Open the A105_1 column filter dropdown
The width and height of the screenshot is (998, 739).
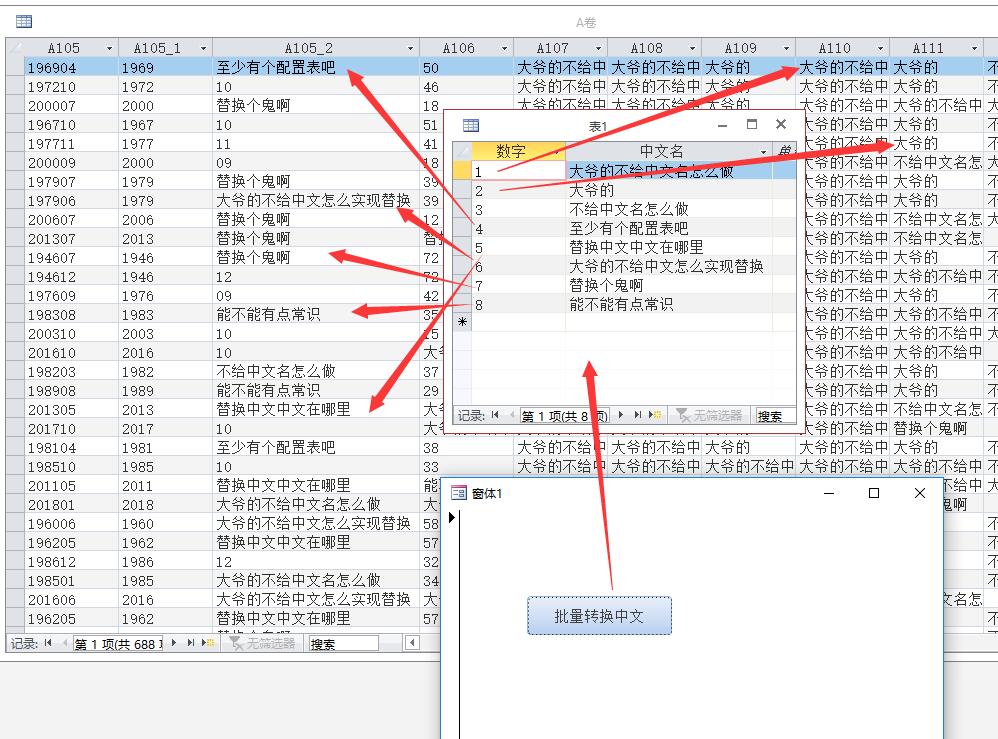pyautogui.click(x=203, y=48)
